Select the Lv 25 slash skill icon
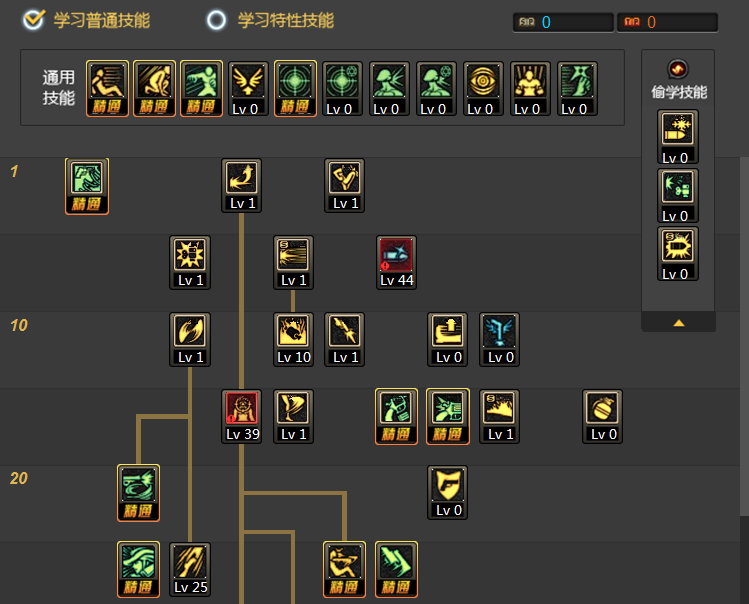 190,569
